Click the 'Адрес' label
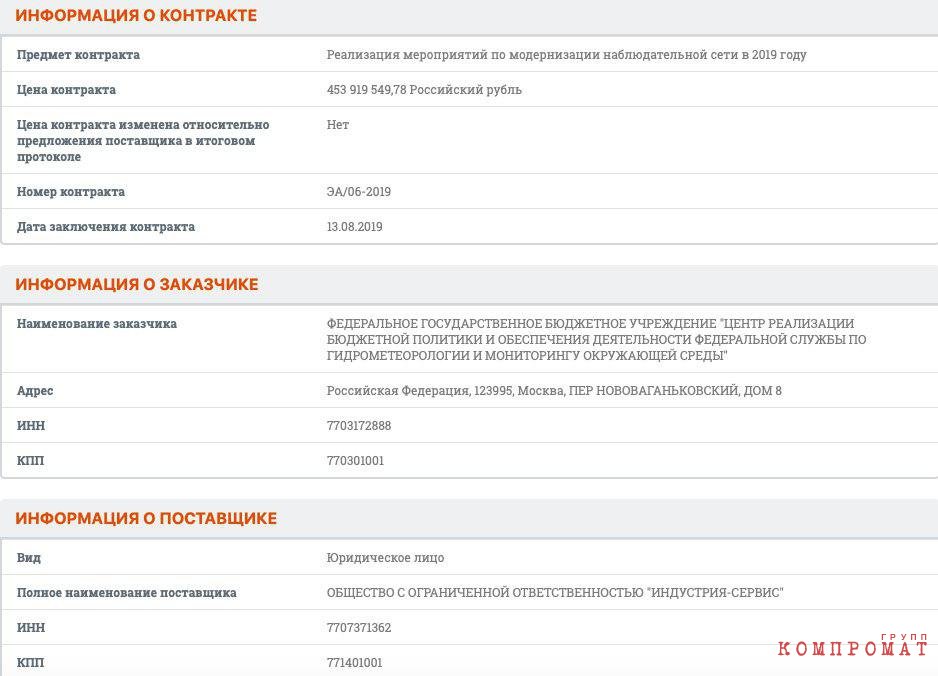The image size is (938, 676). 35,391
